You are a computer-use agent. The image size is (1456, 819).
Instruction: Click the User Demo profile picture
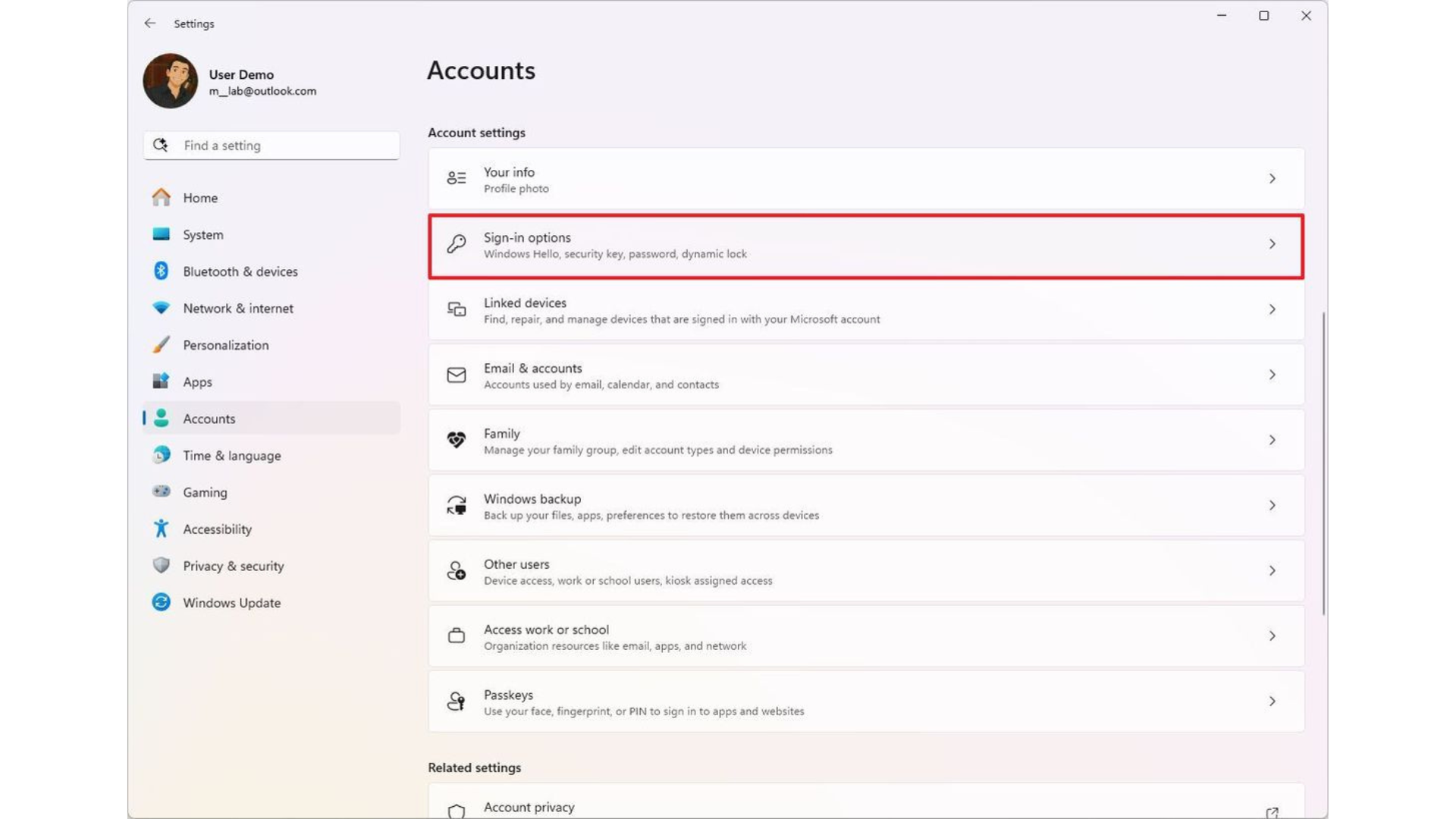pyautogui.click(x=169, y=80)
